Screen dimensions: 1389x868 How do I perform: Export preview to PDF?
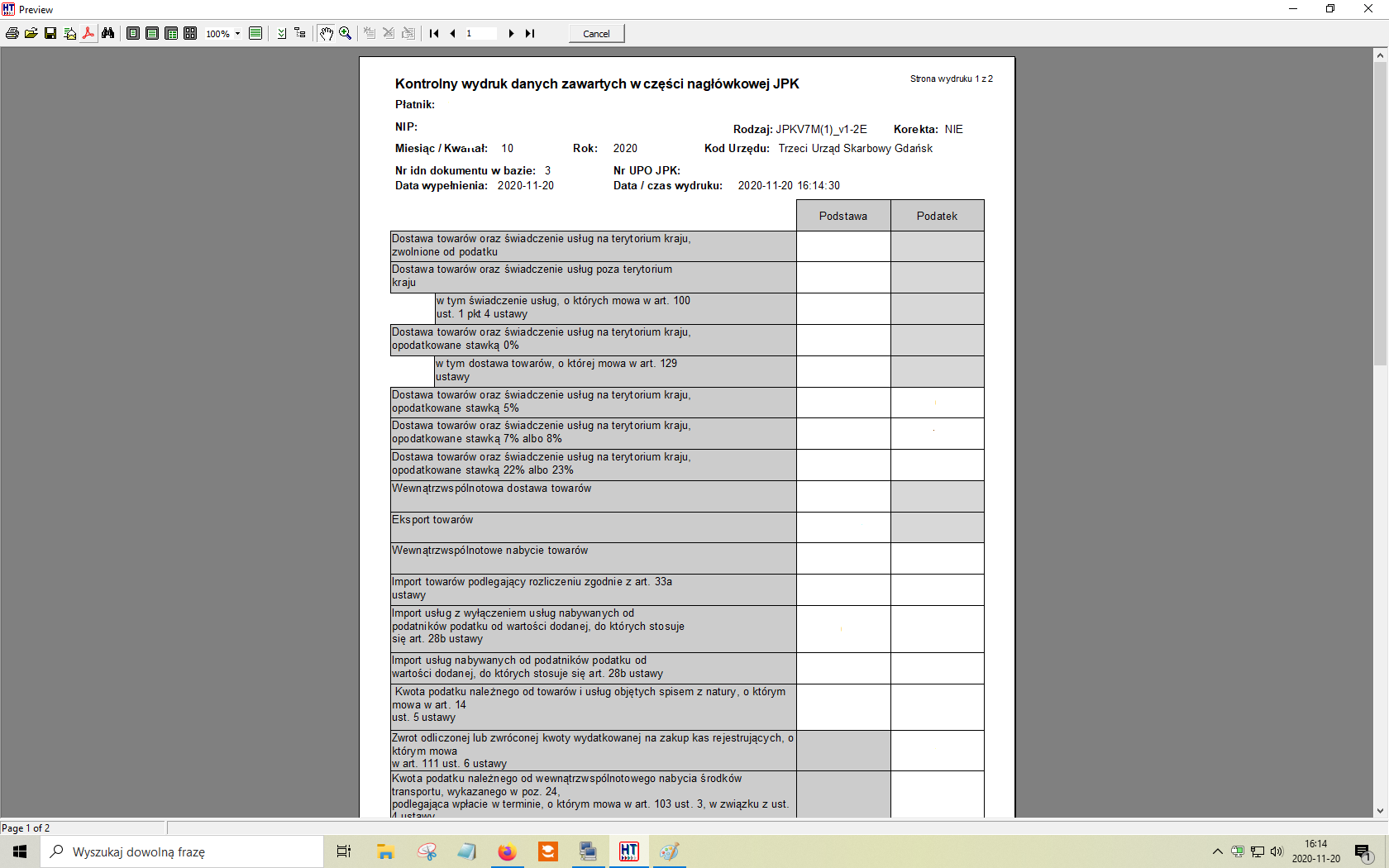click(88, 34)
